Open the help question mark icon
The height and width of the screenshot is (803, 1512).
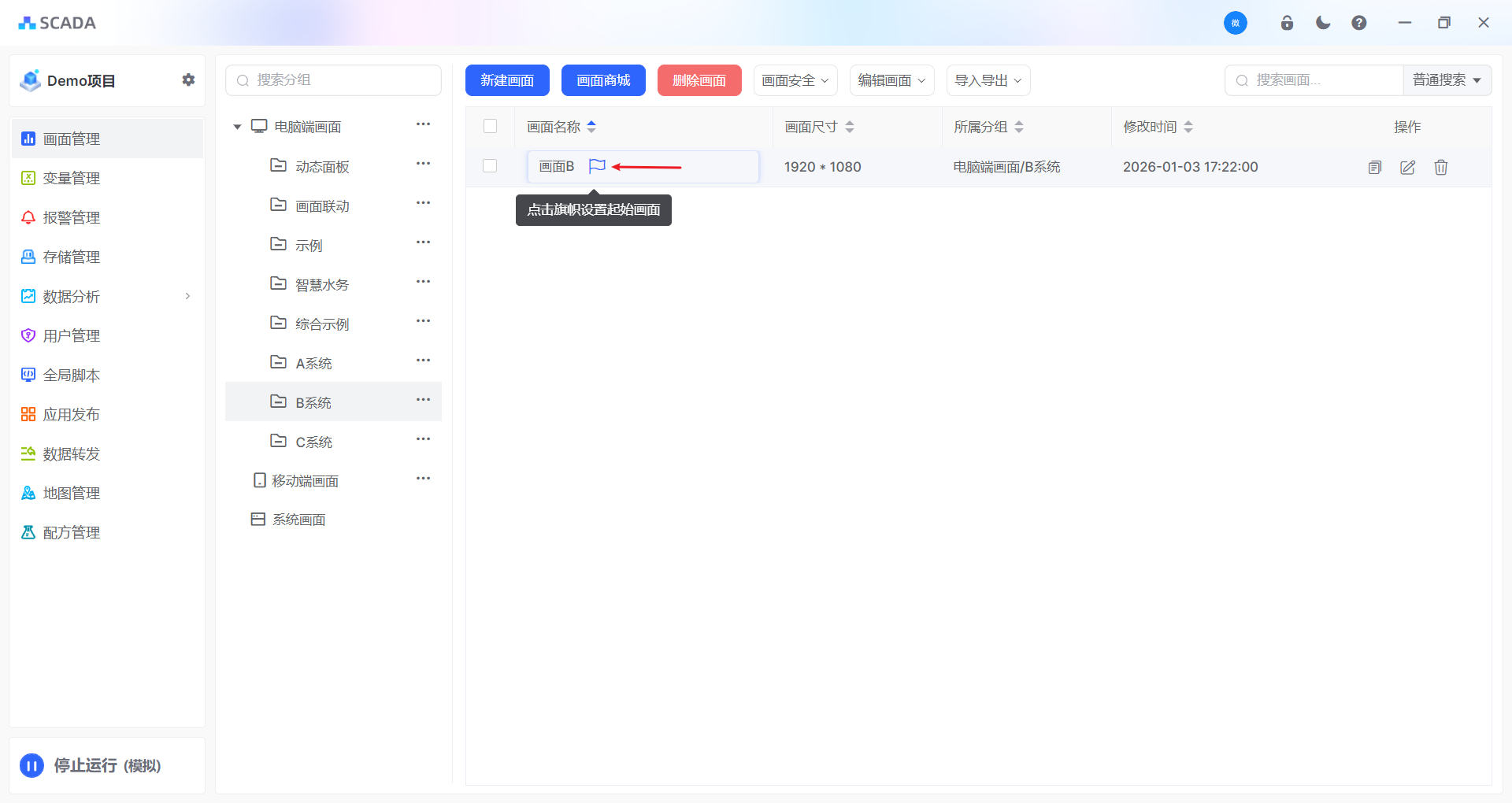1359,23
